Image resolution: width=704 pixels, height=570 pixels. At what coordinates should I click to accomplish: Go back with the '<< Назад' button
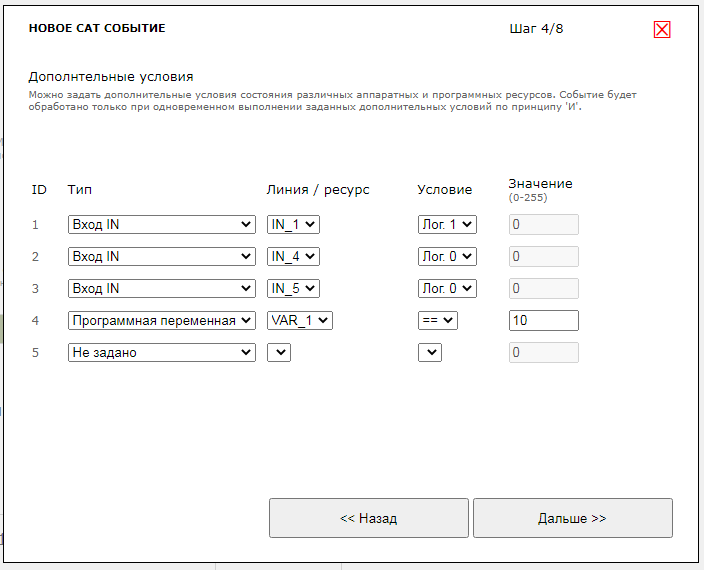click(x=368, y=518)
